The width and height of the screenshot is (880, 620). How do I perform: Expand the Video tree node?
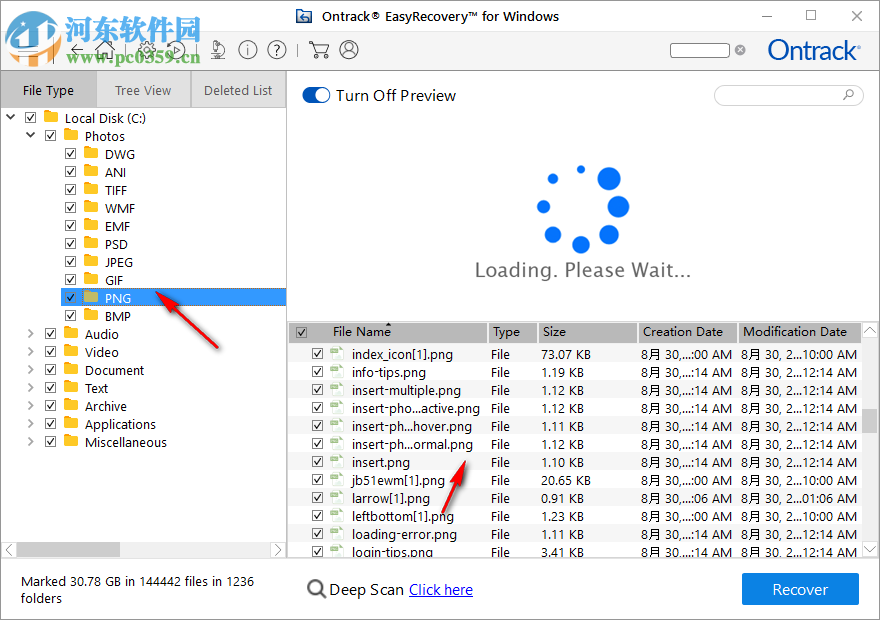tap(30, 351)
